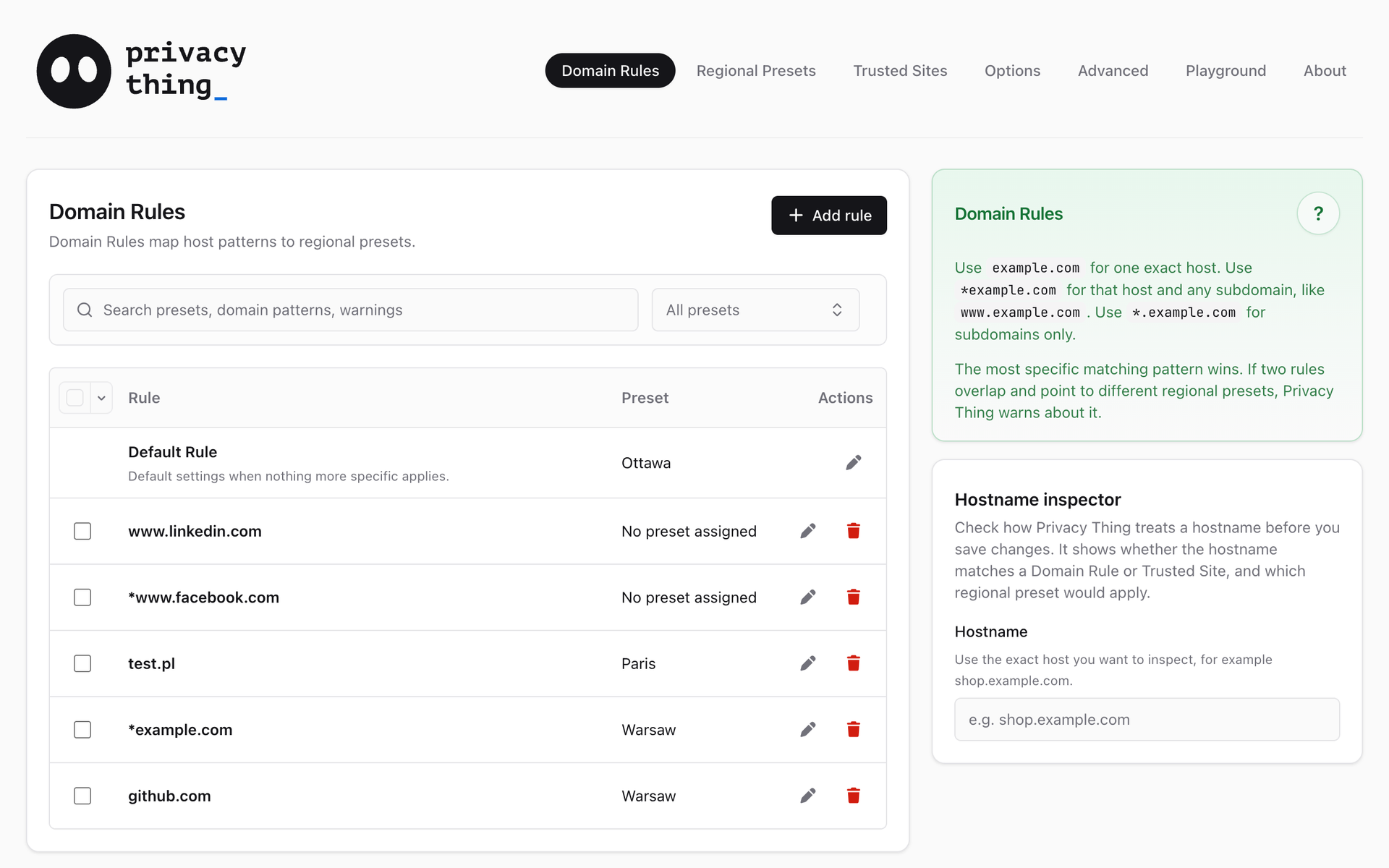
Task: Click the search magnifier icon
Action: (85, 310)
